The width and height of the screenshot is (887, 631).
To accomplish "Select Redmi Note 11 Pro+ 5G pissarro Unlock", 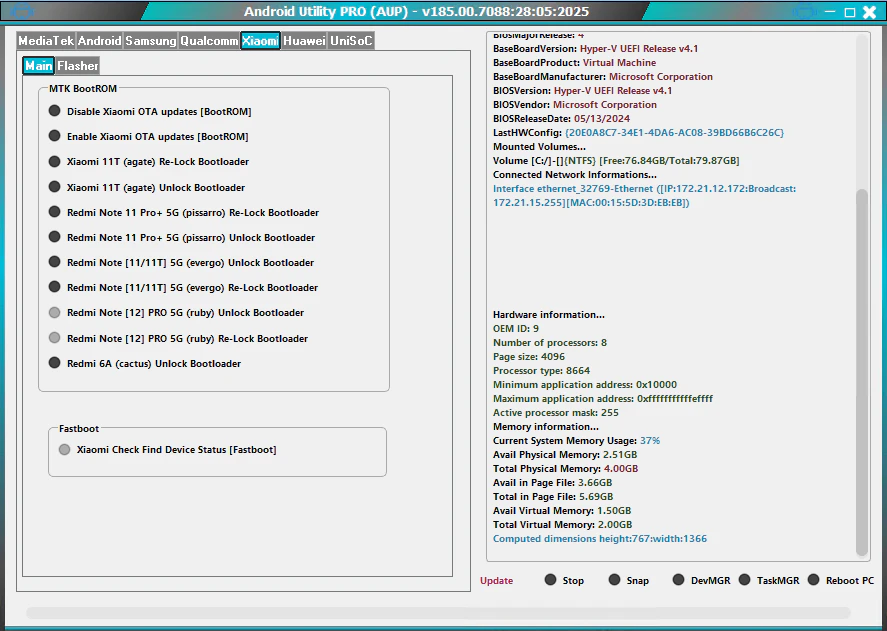I will (182, 237).
